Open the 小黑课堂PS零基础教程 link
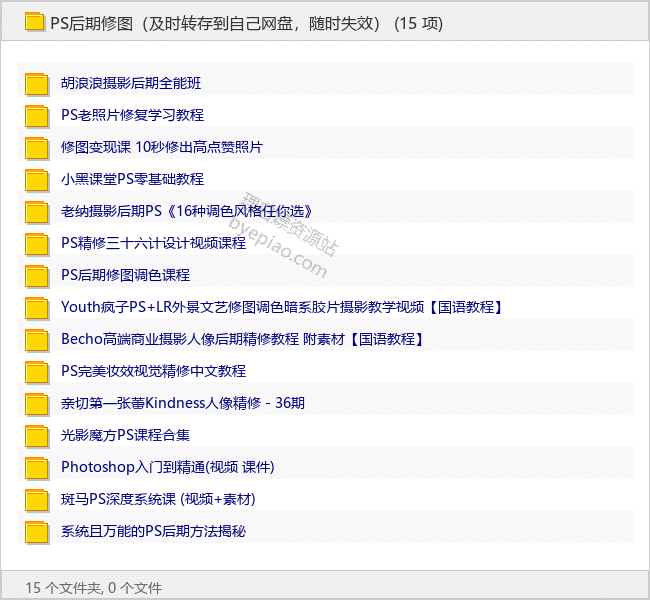 click(x=133, y=179)
